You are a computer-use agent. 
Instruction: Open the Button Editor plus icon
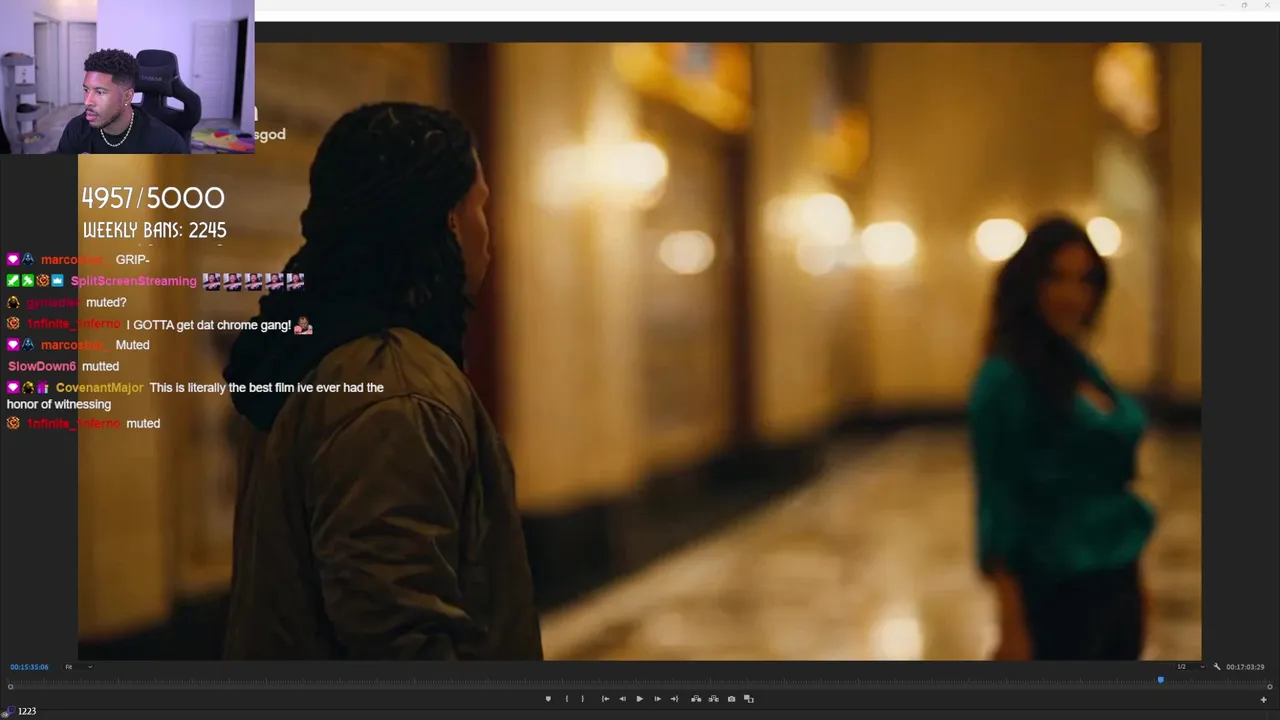[1263, 699]
